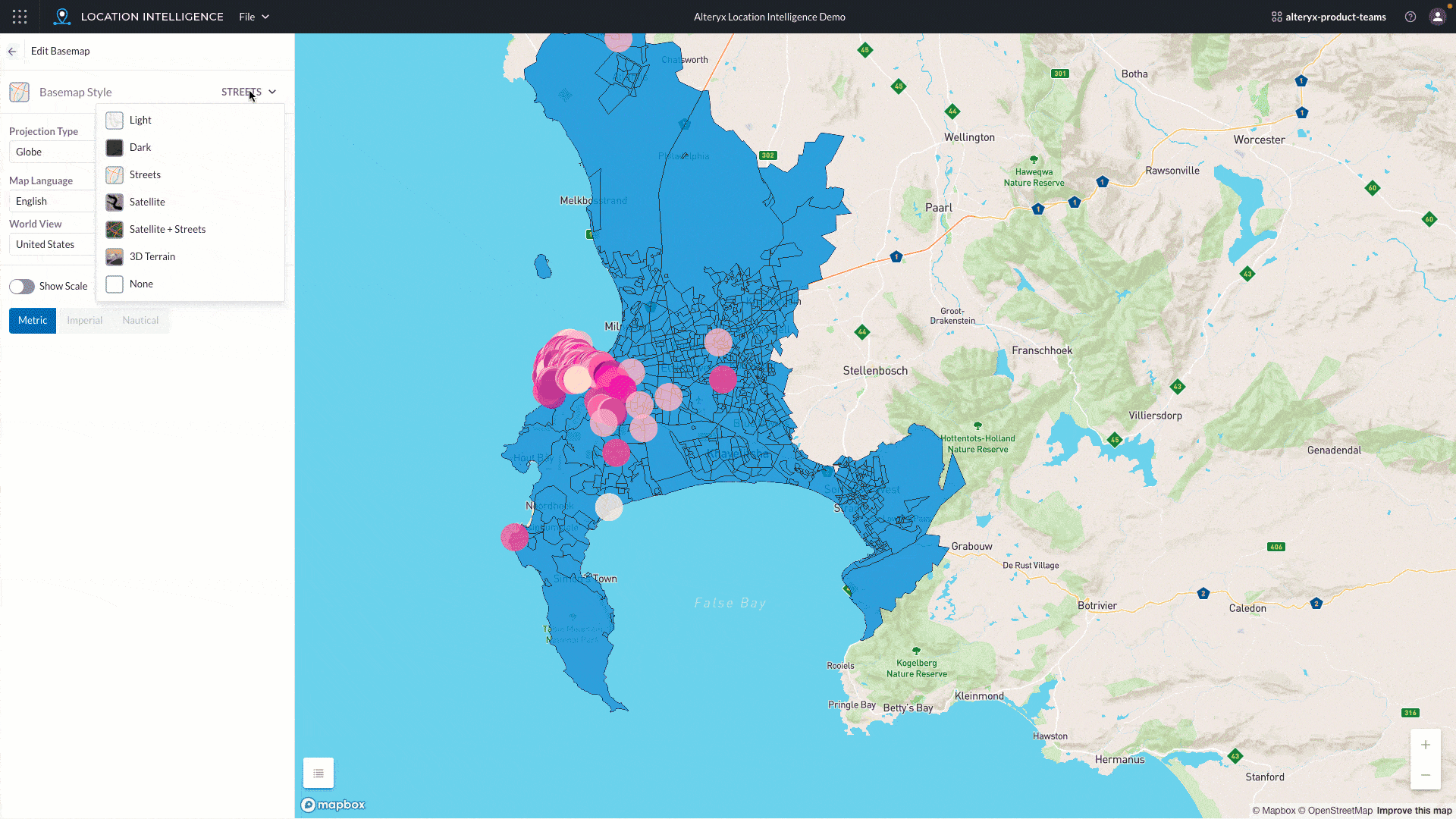Click the Mapbox logo
The height and width of the screenshot is (819, 1456).
coord(334,805)
